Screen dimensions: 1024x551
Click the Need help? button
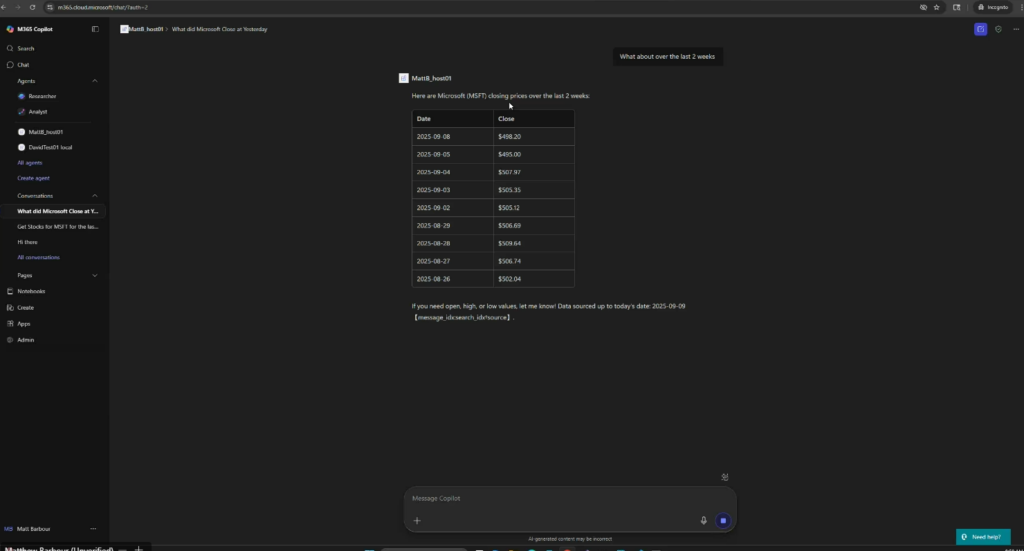983,537
